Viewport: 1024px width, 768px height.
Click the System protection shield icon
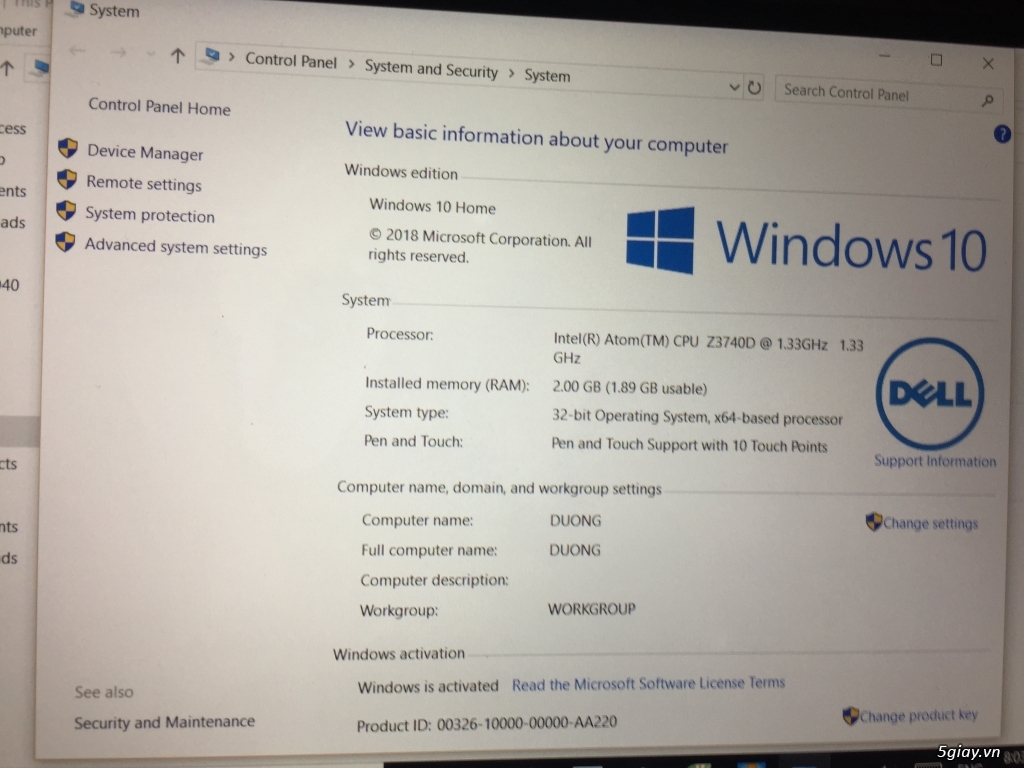point(66,210)
